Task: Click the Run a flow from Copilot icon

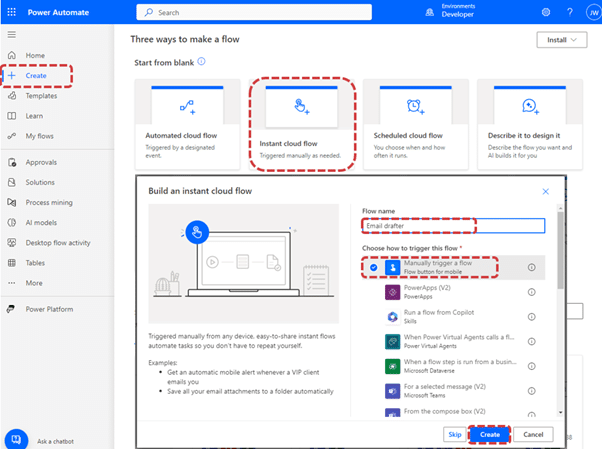Action: point(392,316)
